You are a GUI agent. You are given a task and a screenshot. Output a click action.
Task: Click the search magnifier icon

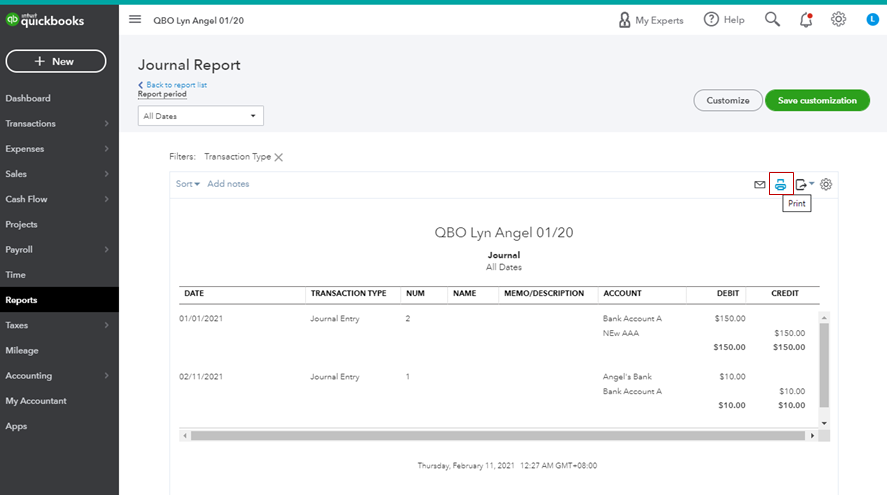tap(772, 20)
